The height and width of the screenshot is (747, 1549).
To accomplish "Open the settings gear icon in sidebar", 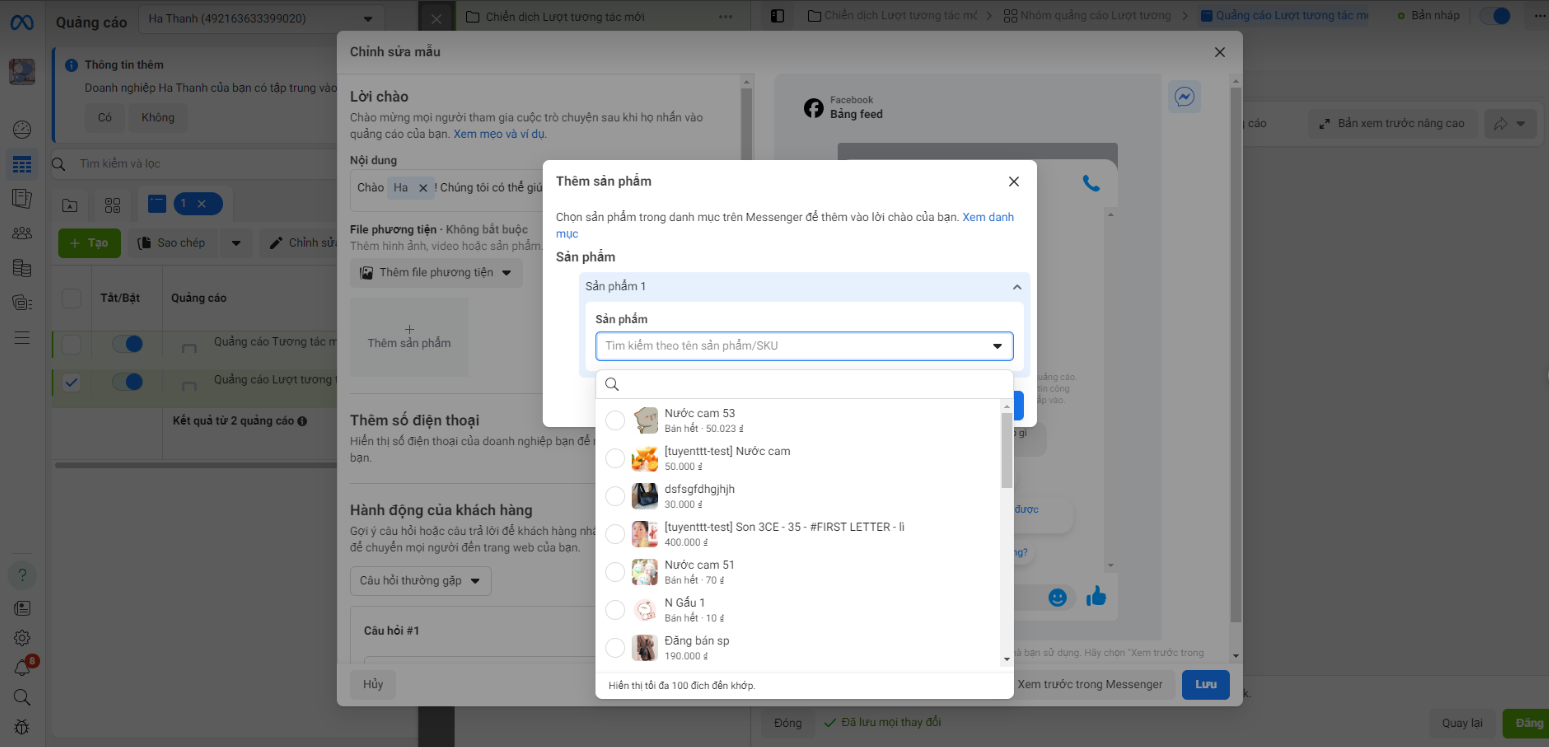I will click(x=22, y=637).
